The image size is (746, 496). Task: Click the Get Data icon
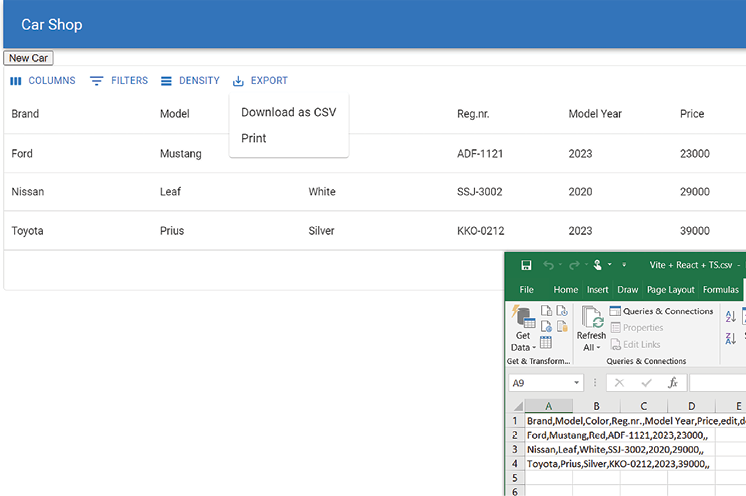click(522, 319)
